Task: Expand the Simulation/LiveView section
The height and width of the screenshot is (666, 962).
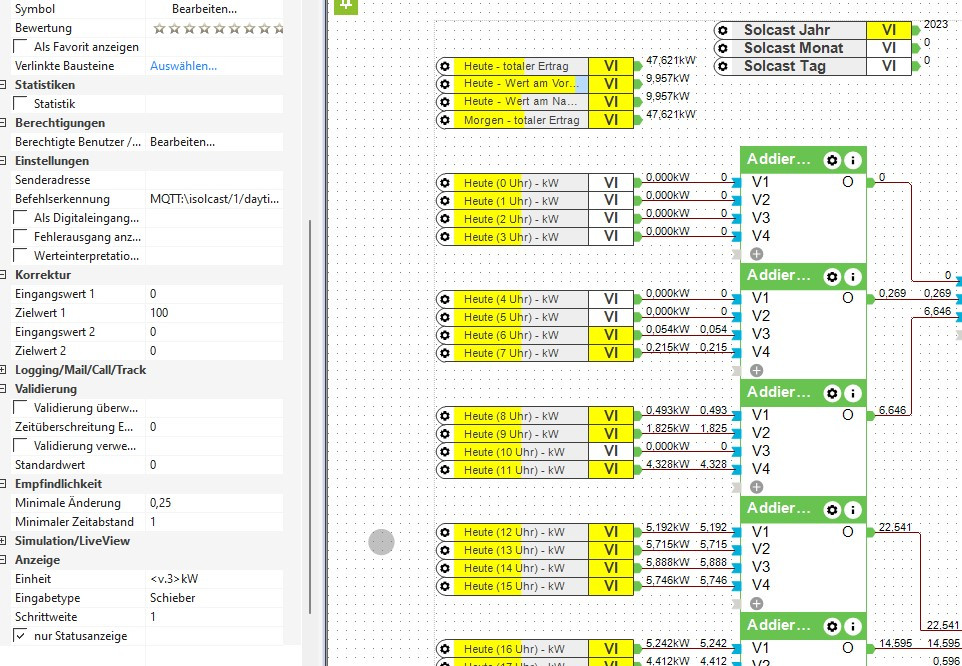Action: [x=5, y=541]
